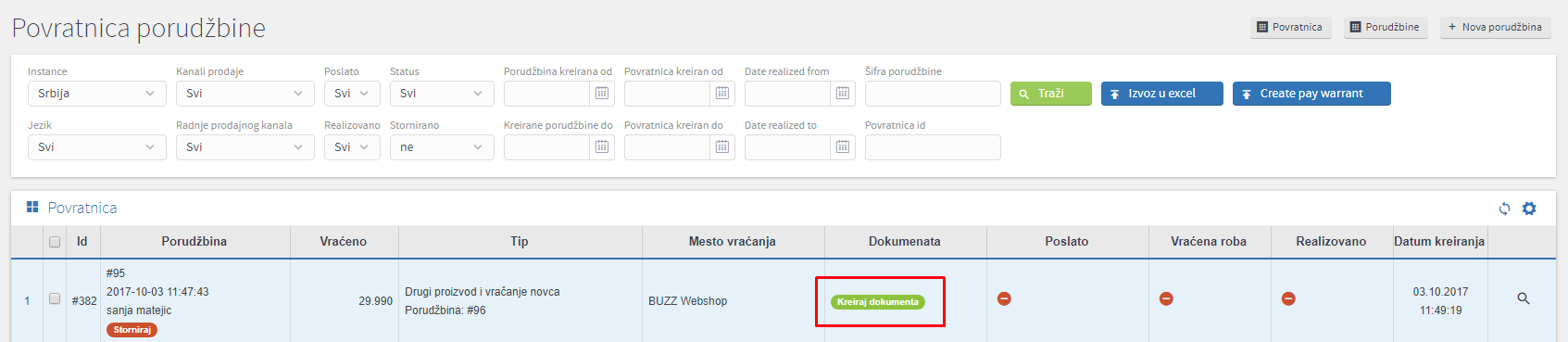Click the Kreiraj dokumenta button
This screenshot has height=342, width=1568.
point(878,302)
